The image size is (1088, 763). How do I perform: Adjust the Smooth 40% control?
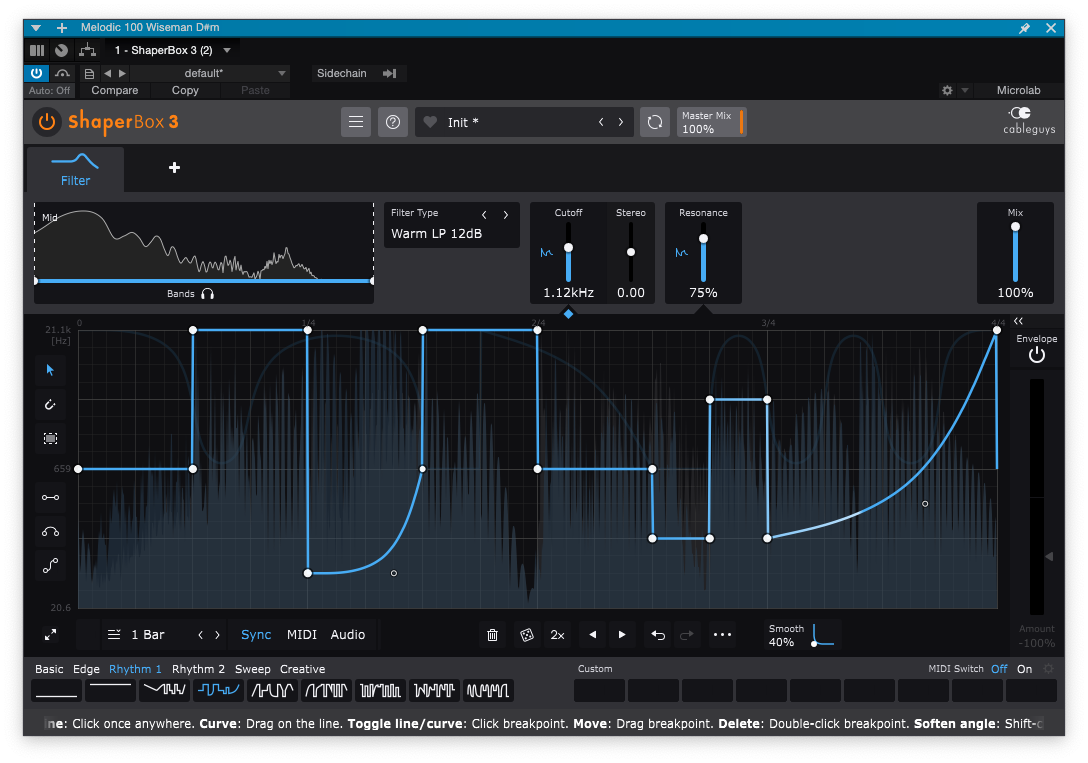[803, 635]
